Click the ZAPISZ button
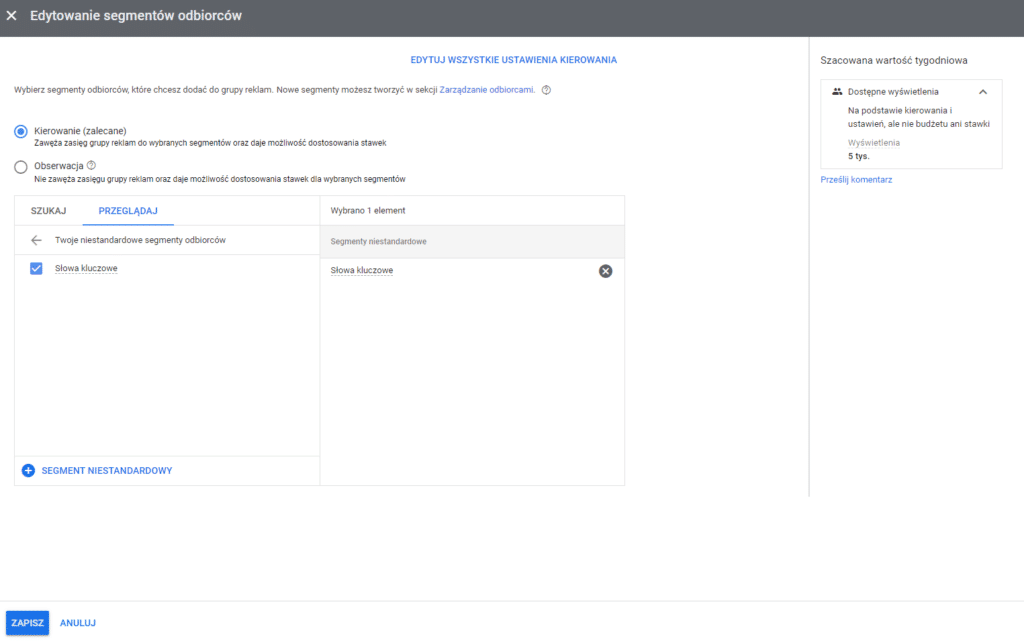This screenshot has height=641, width=1024. point(27,623)
